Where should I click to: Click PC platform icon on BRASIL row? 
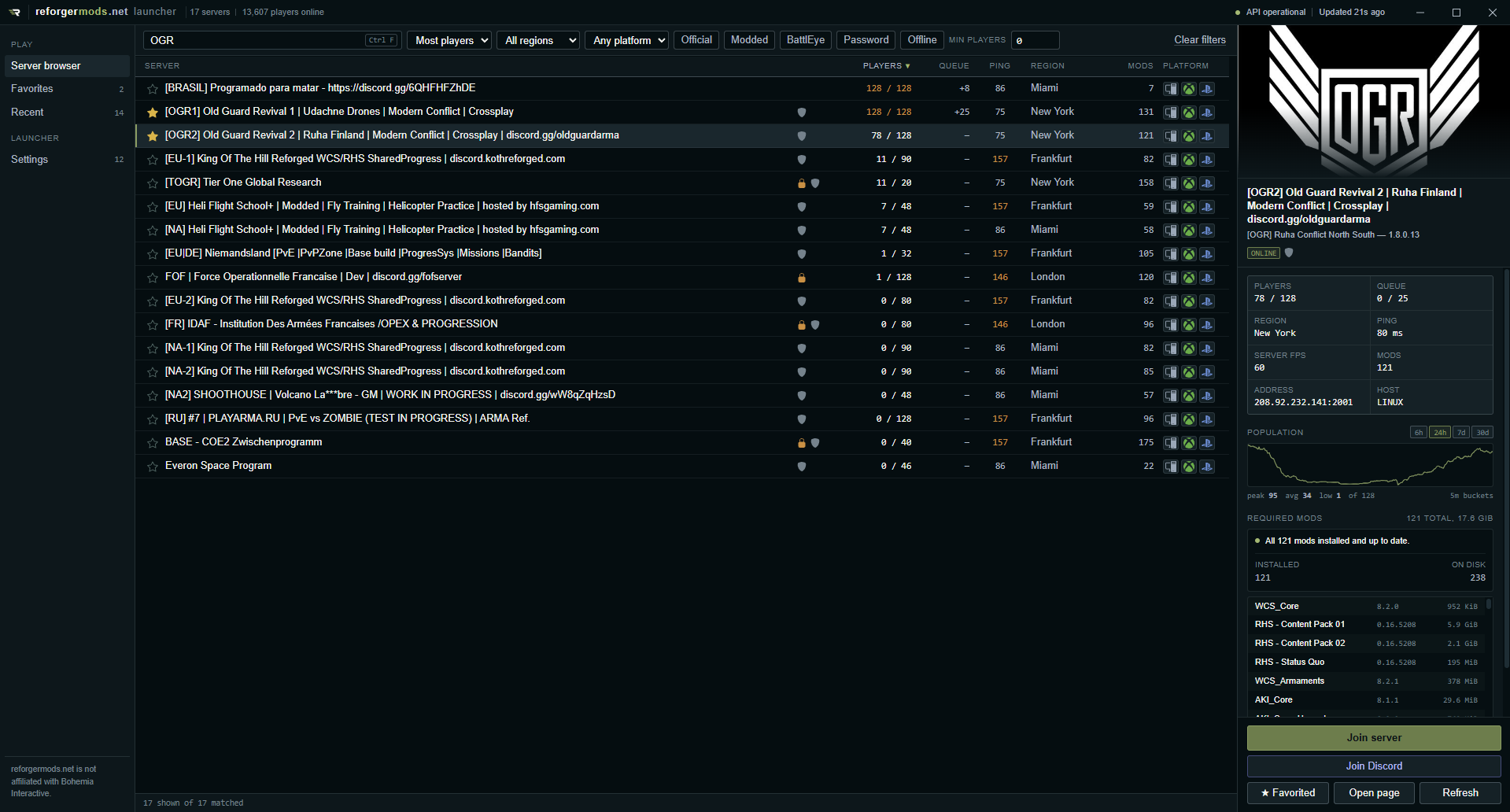(x=1171, y=89)
